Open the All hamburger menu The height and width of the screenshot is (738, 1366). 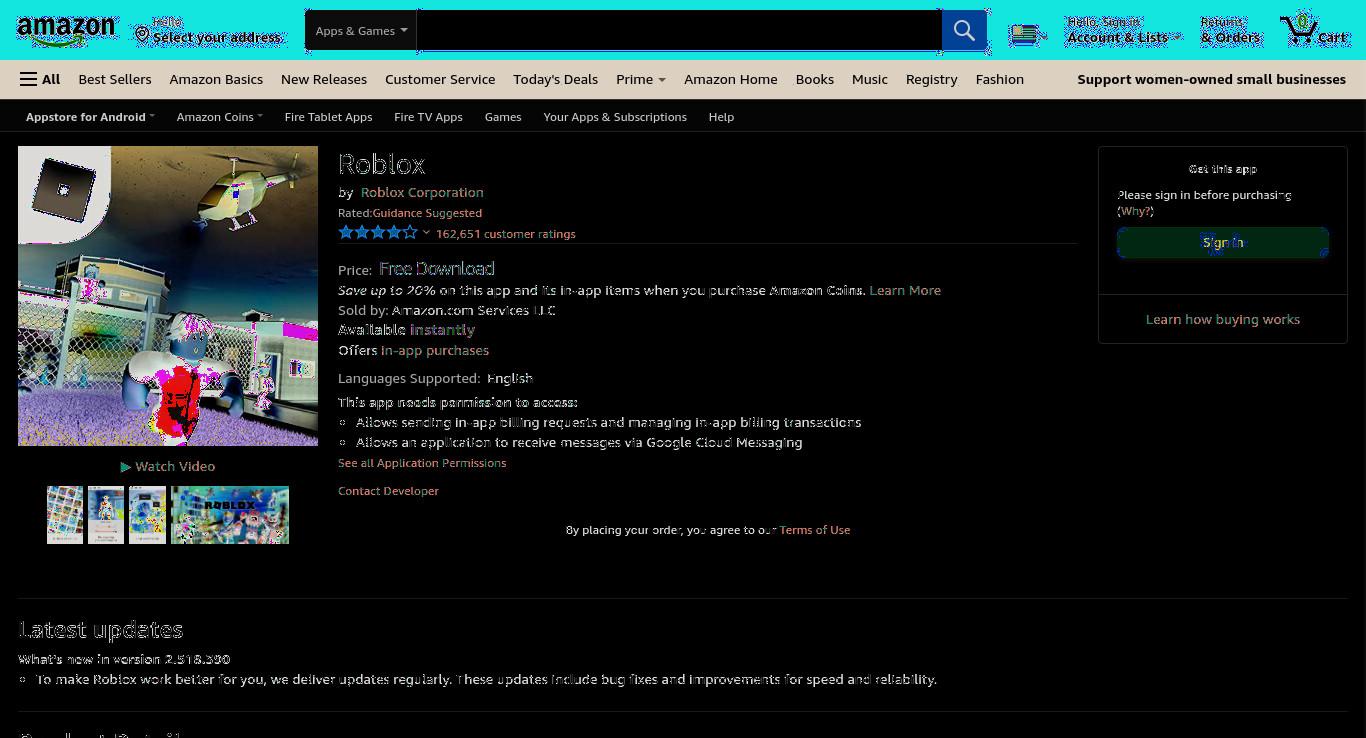(x=40, y=79)
